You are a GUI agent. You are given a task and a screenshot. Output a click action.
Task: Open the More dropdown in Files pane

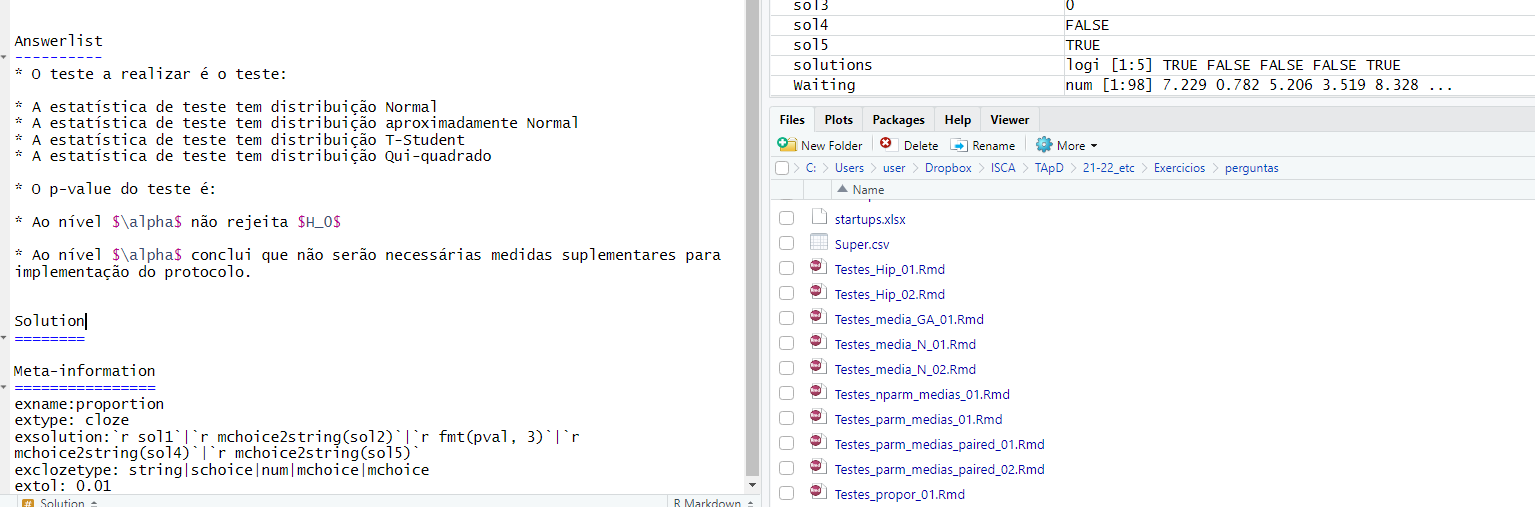[1067, 145]
